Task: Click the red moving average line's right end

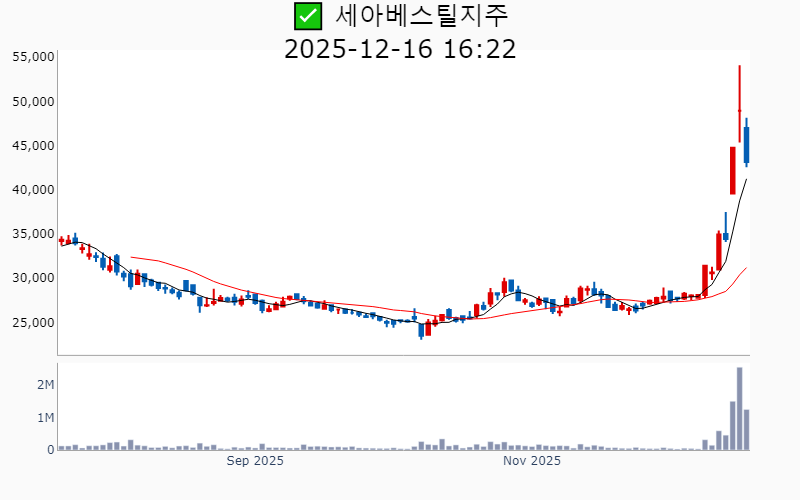Action: pos(746,268)
